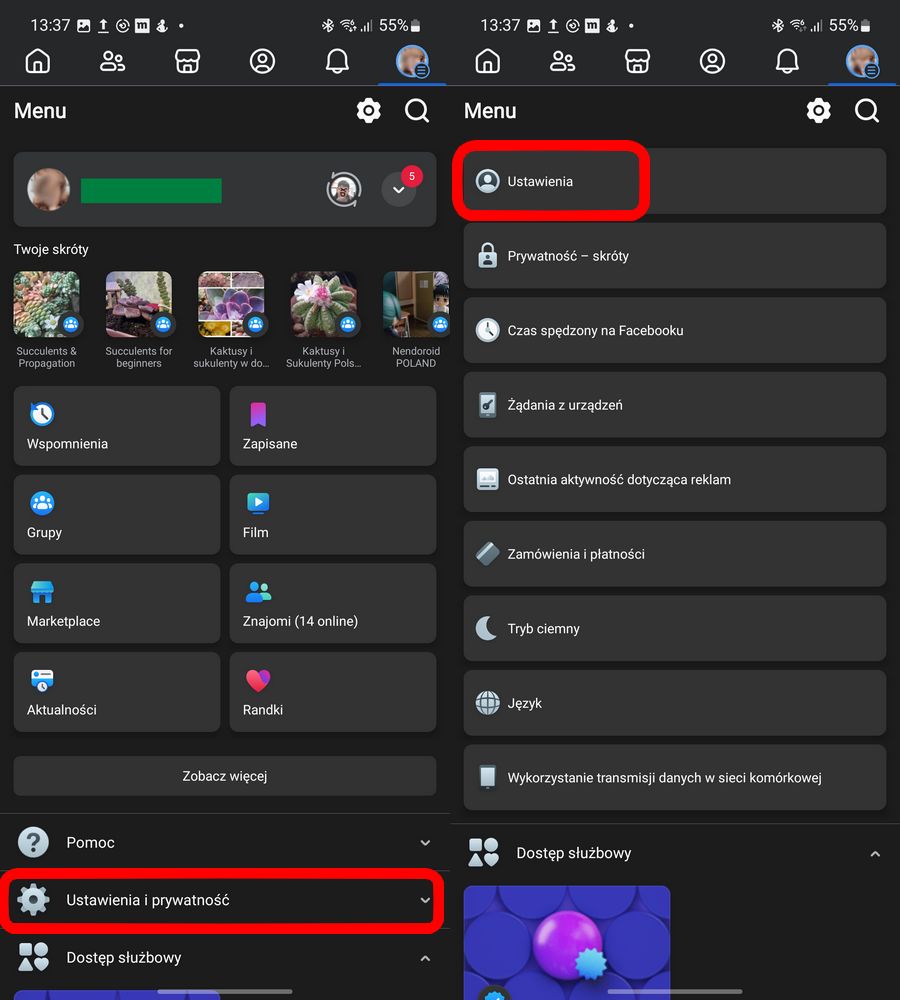The image size is (900, 1000).
Task: Open search in left Menu header
Action: (x=417, y=110)
